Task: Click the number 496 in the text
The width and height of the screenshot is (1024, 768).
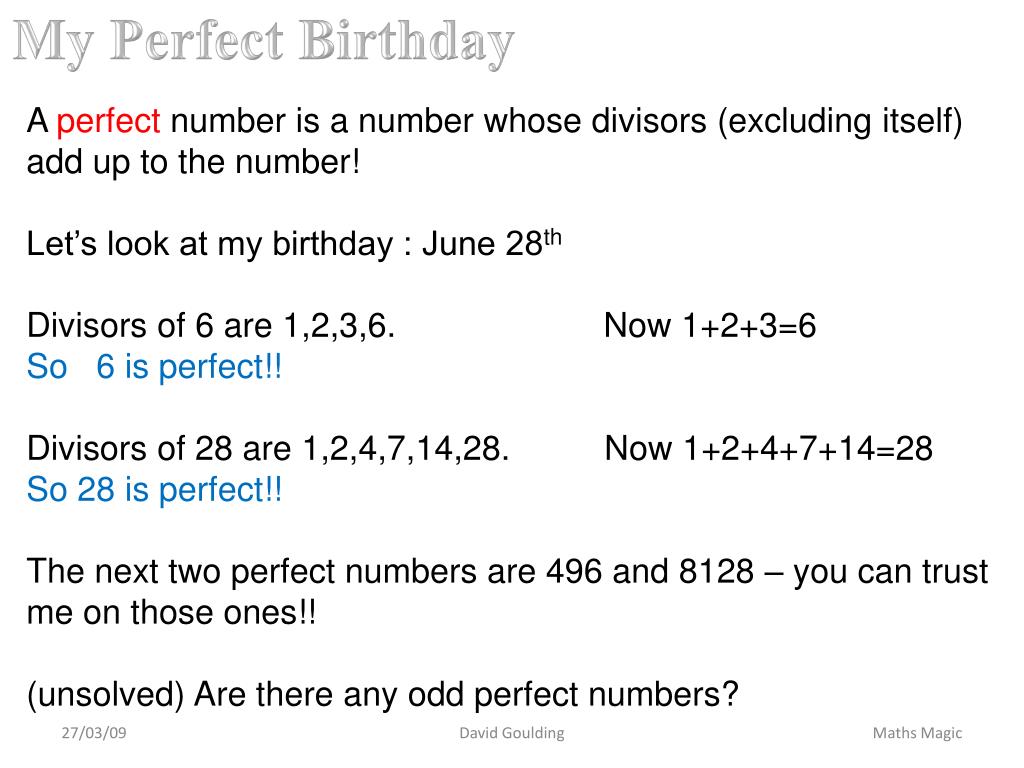Action: tap(574, 571)
